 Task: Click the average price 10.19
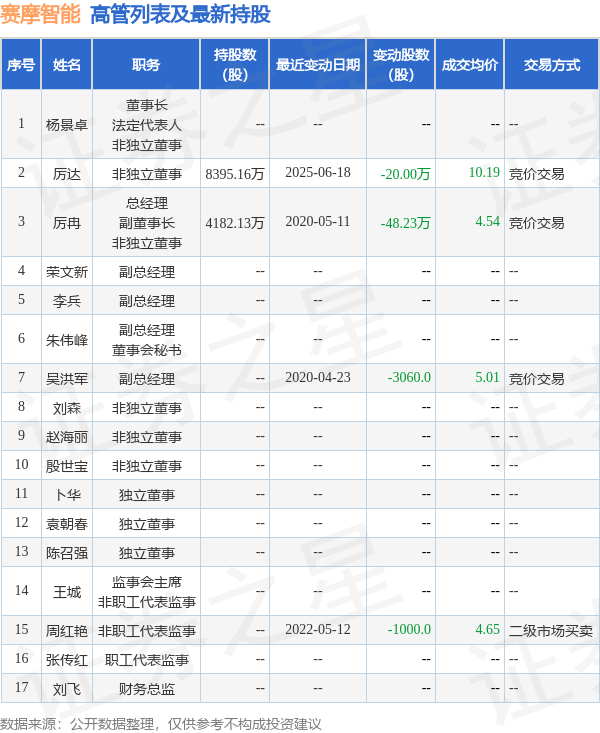484,172
